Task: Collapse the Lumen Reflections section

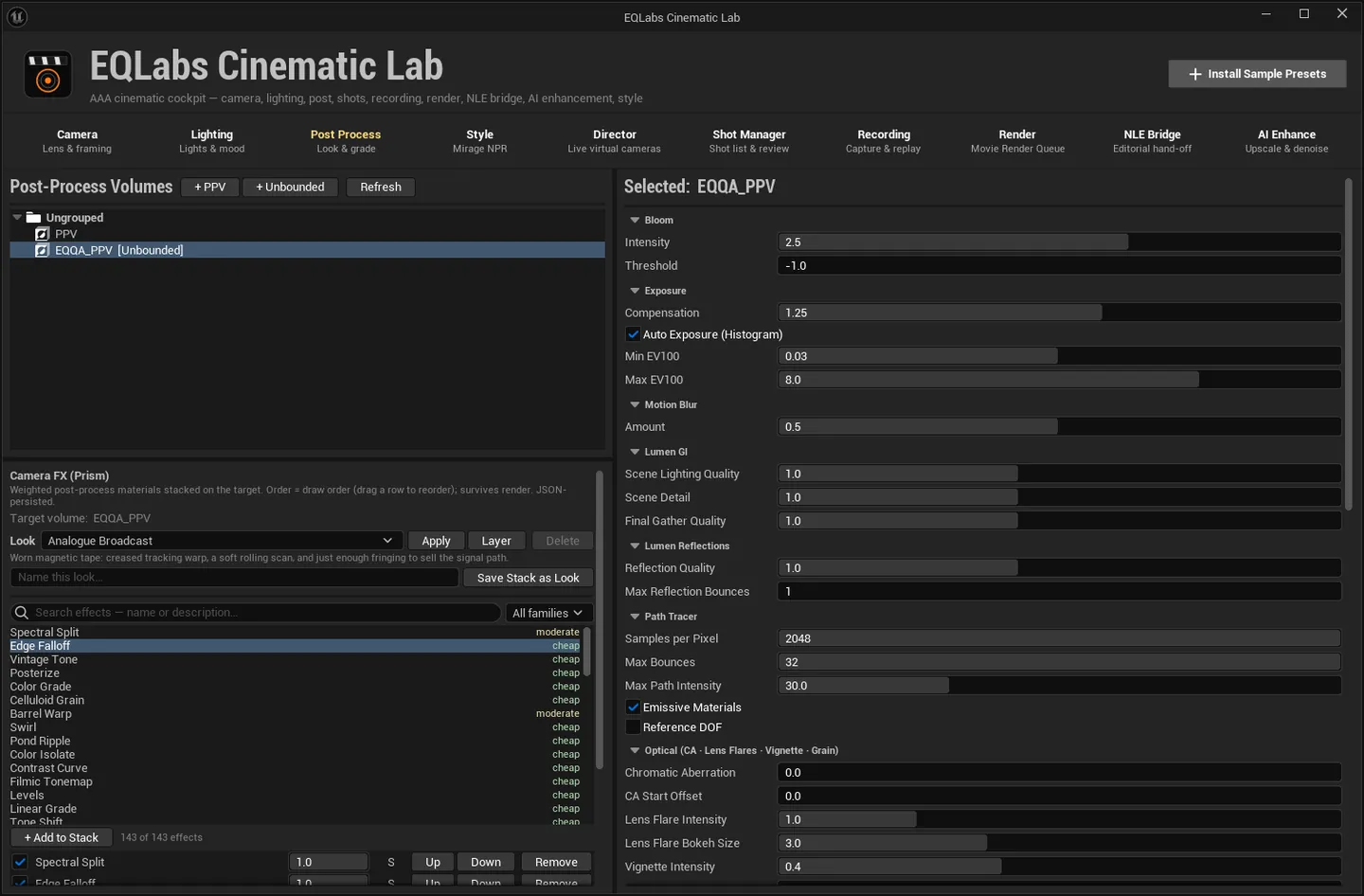Action: [x=635, y=546]
